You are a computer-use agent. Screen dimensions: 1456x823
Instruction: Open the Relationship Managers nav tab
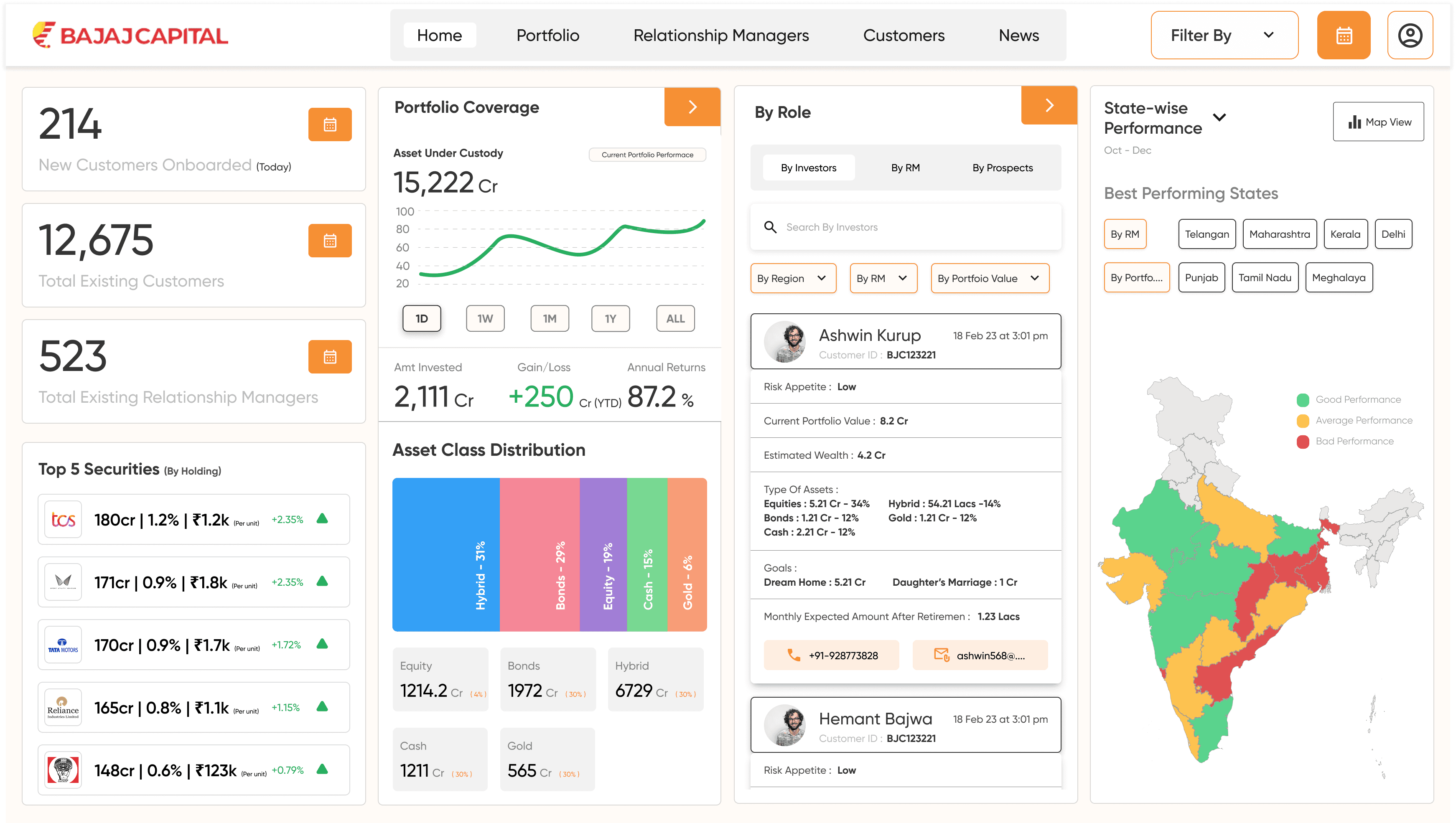coord(721,35)
